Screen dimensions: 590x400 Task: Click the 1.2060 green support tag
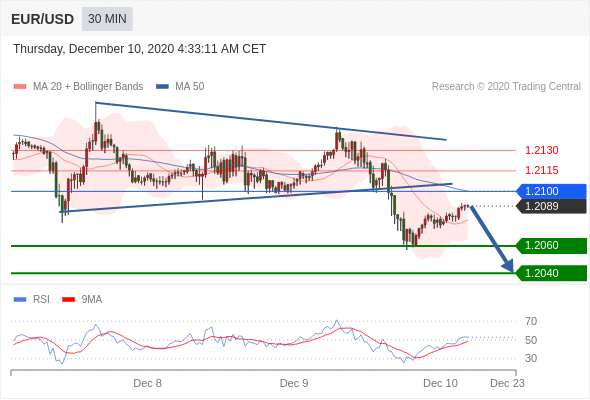[x=551, y=245]
